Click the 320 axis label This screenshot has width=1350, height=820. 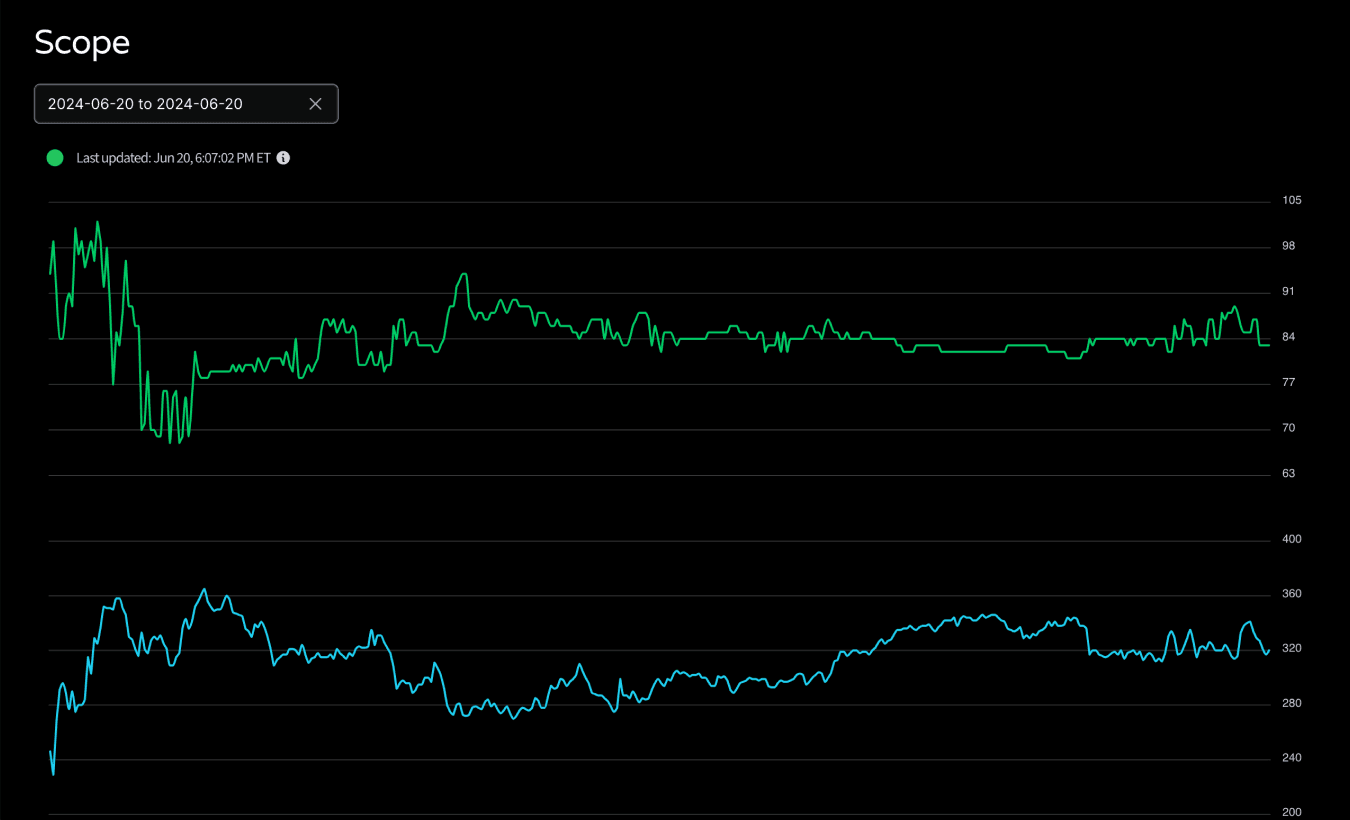1292,648
